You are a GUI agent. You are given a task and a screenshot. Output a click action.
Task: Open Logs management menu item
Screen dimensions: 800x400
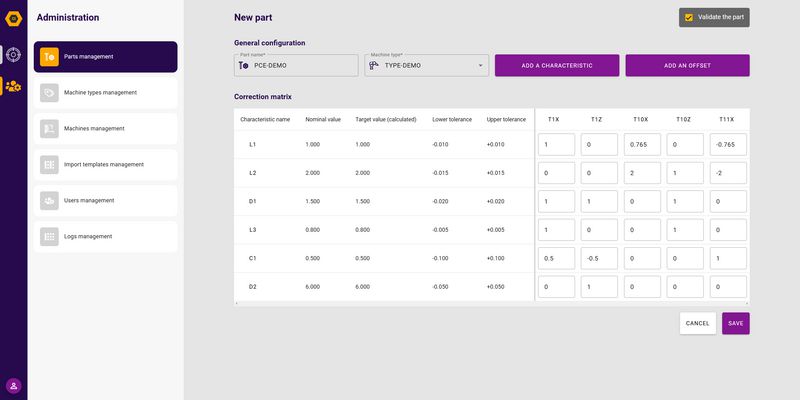106,237
